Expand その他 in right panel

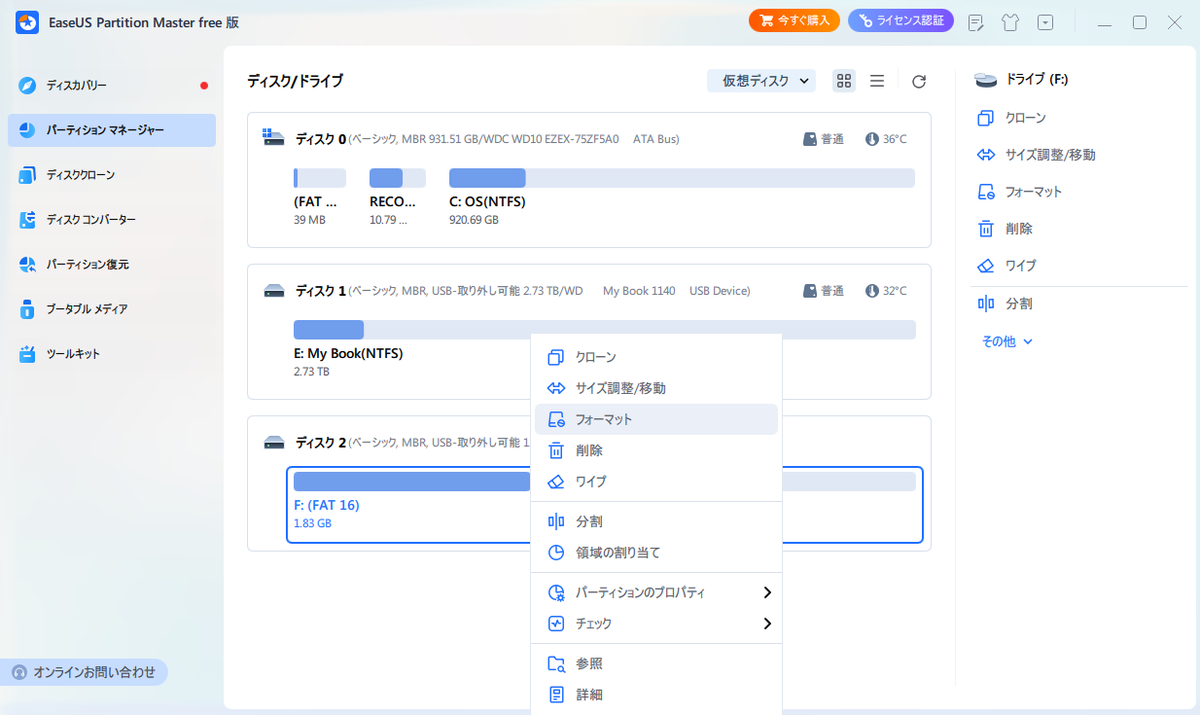pyautogui.click(x=1007, y=341)
